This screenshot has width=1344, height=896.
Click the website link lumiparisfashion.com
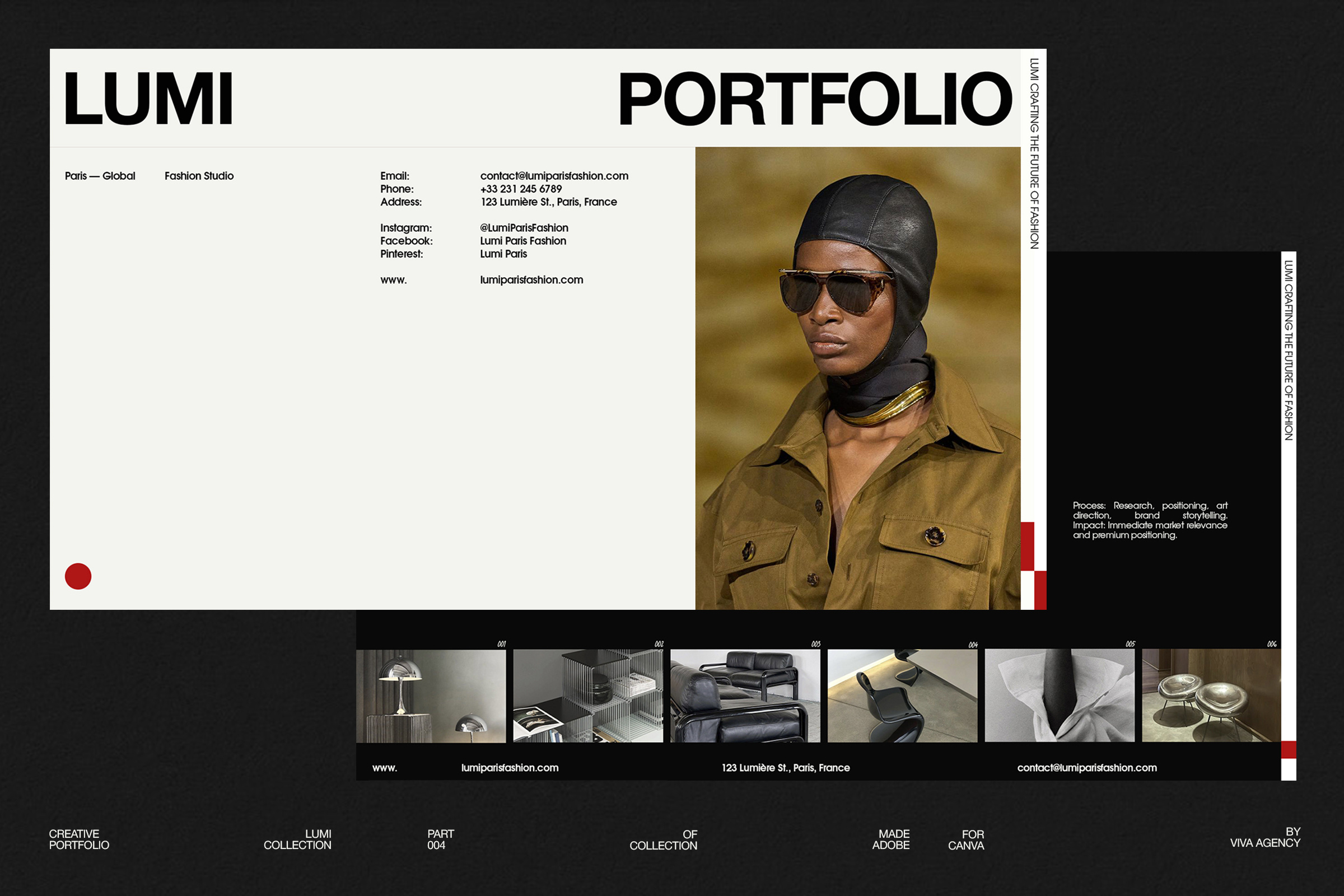531,280
